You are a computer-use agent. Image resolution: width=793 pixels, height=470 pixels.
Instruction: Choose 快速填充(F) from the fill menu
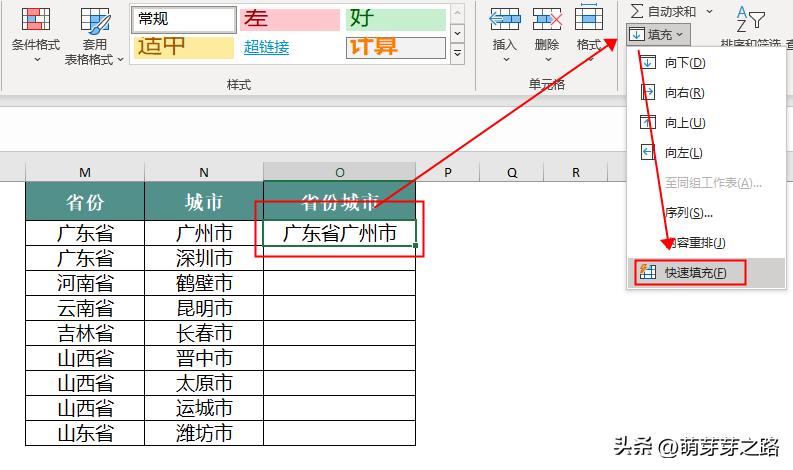[x=706, y=272]
